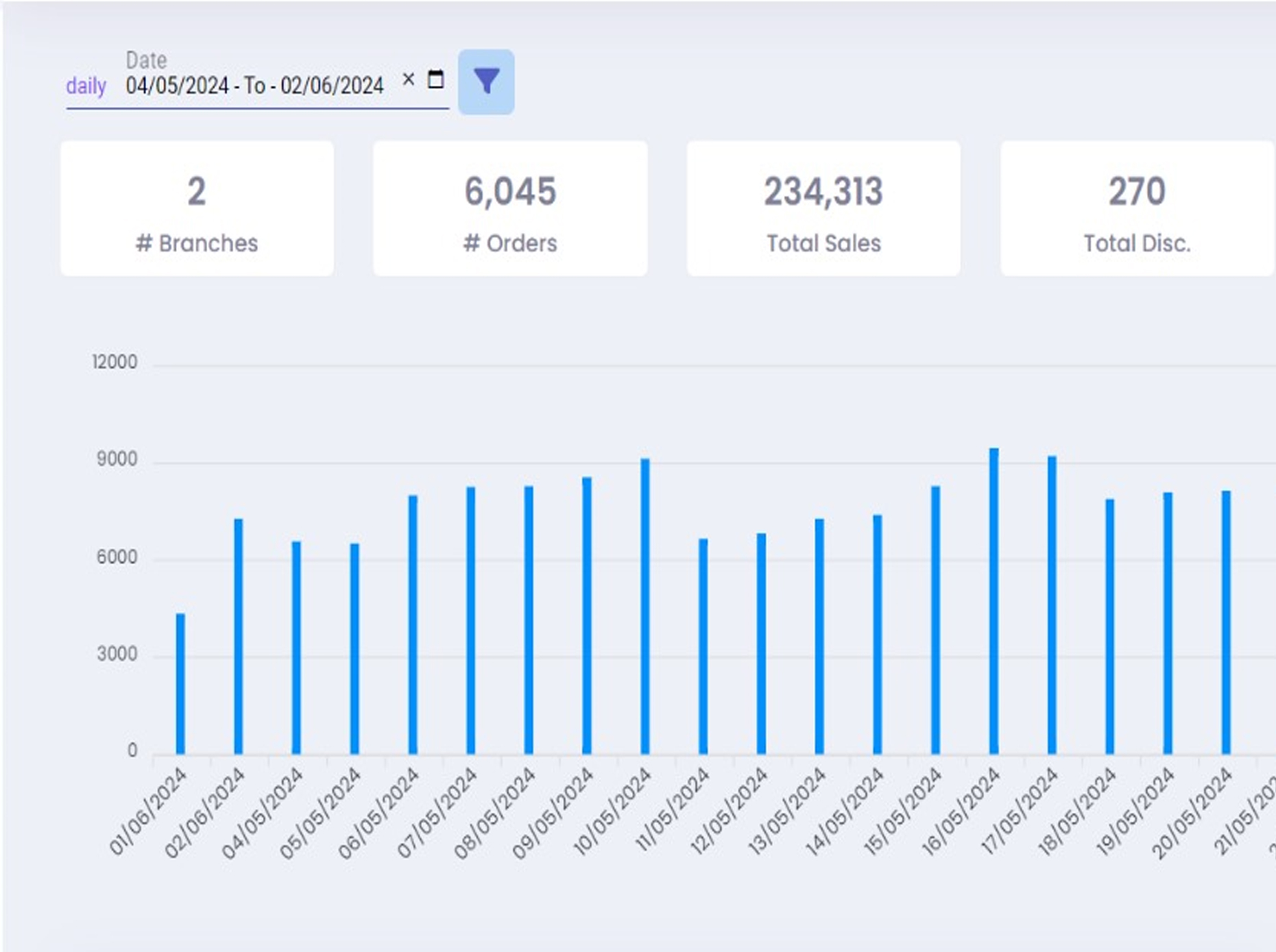Click the bar for 07/05/2024

pyautogui.click(x=470, y=621)
